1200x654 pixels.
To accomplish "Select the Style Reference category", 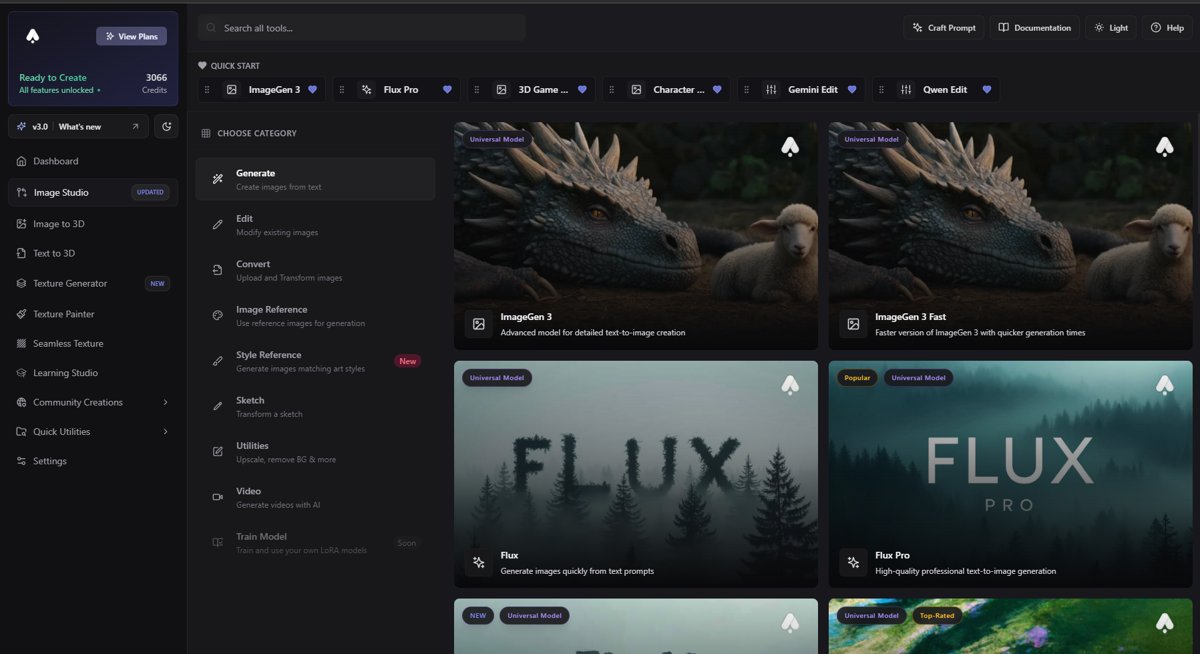I will point(315,361).
